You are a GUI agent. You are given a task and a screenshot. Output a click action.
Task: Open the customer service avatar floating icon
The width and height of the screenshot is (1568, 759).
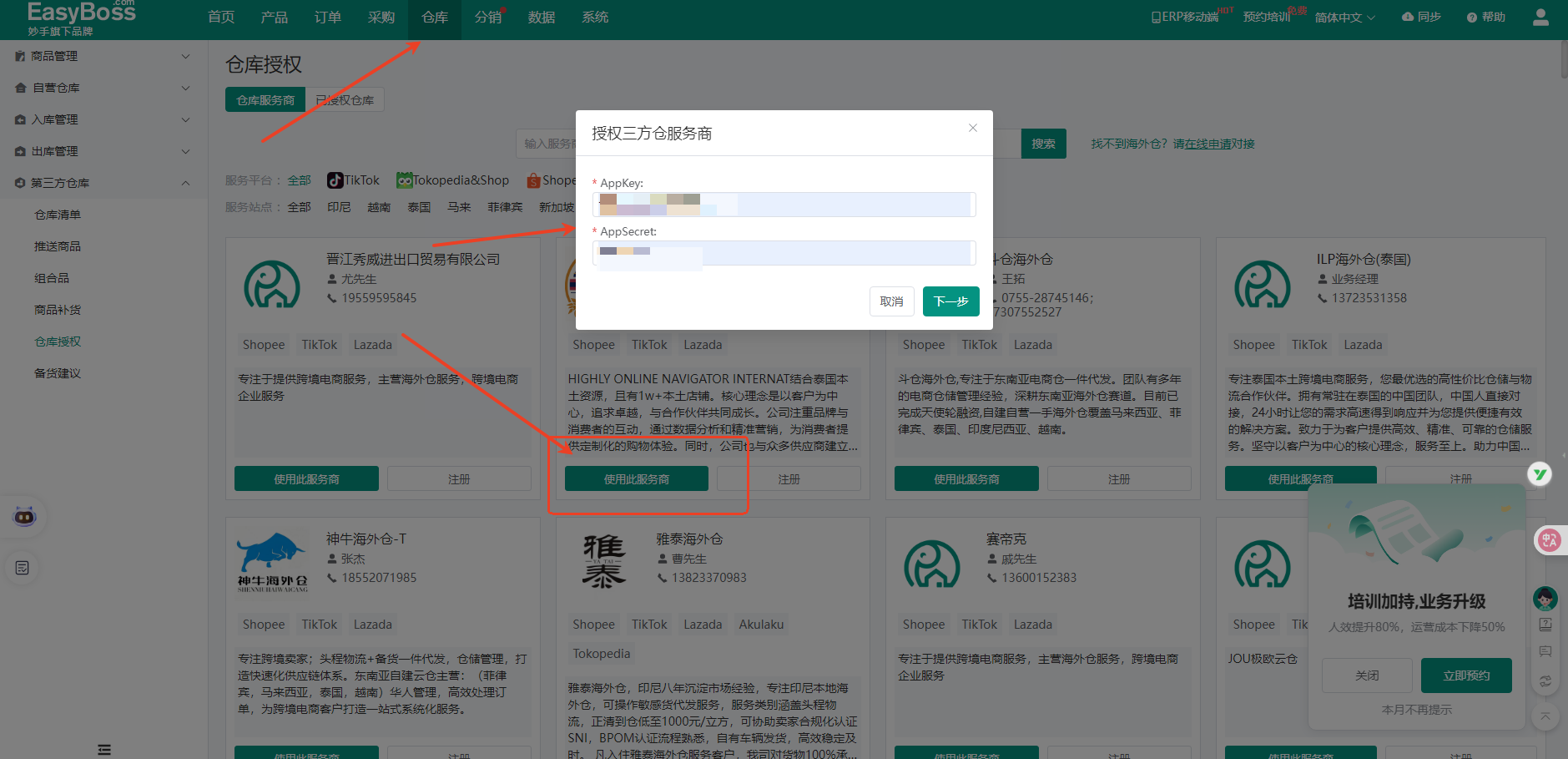coord(1545,599)
